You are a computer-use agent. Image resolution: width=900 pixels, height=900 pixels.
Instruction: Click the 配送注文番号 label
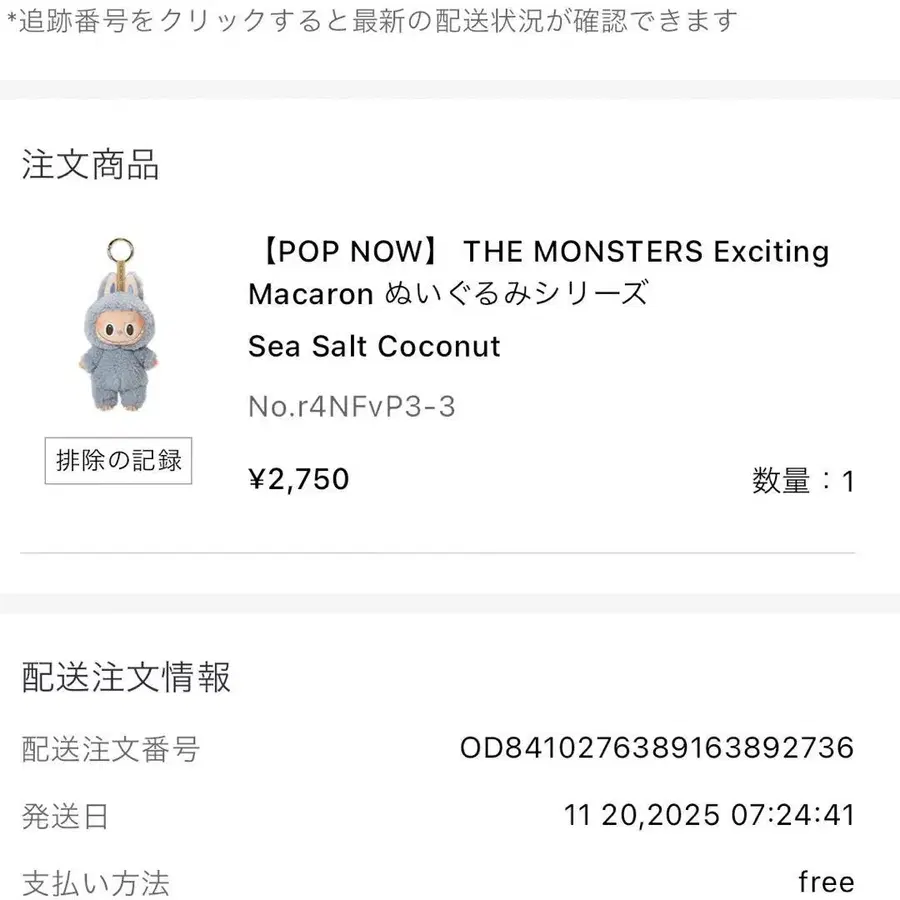pyautogui.click(x=110, y=748)
